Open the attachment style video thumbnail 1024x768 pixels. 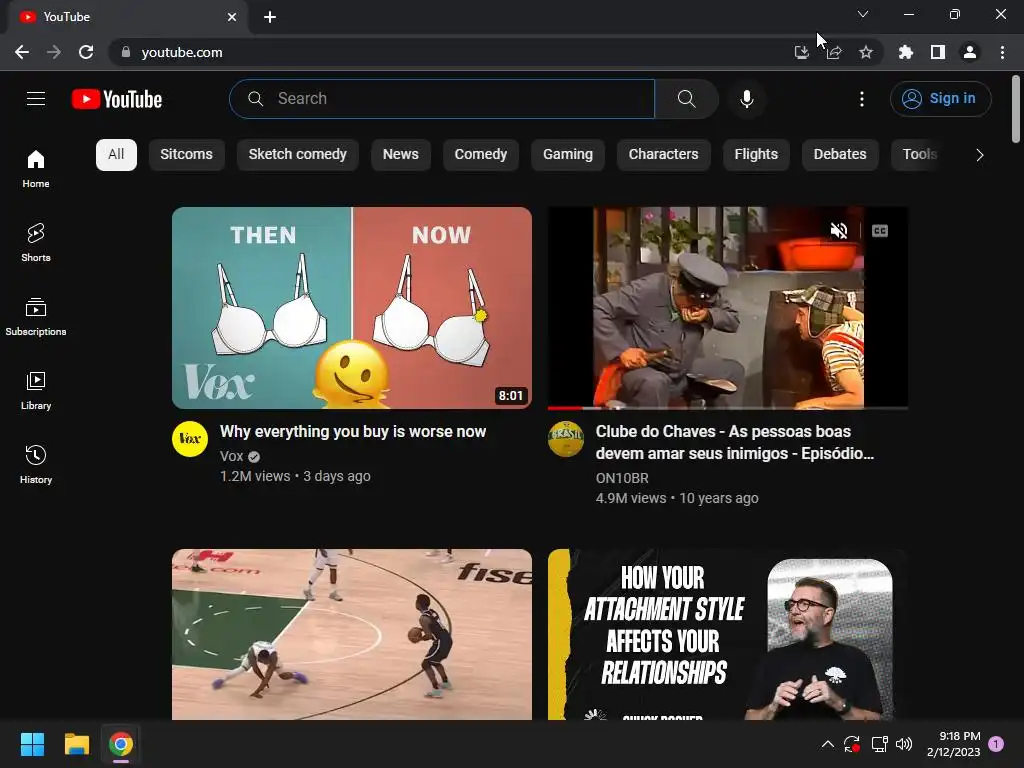click(728, 634)
